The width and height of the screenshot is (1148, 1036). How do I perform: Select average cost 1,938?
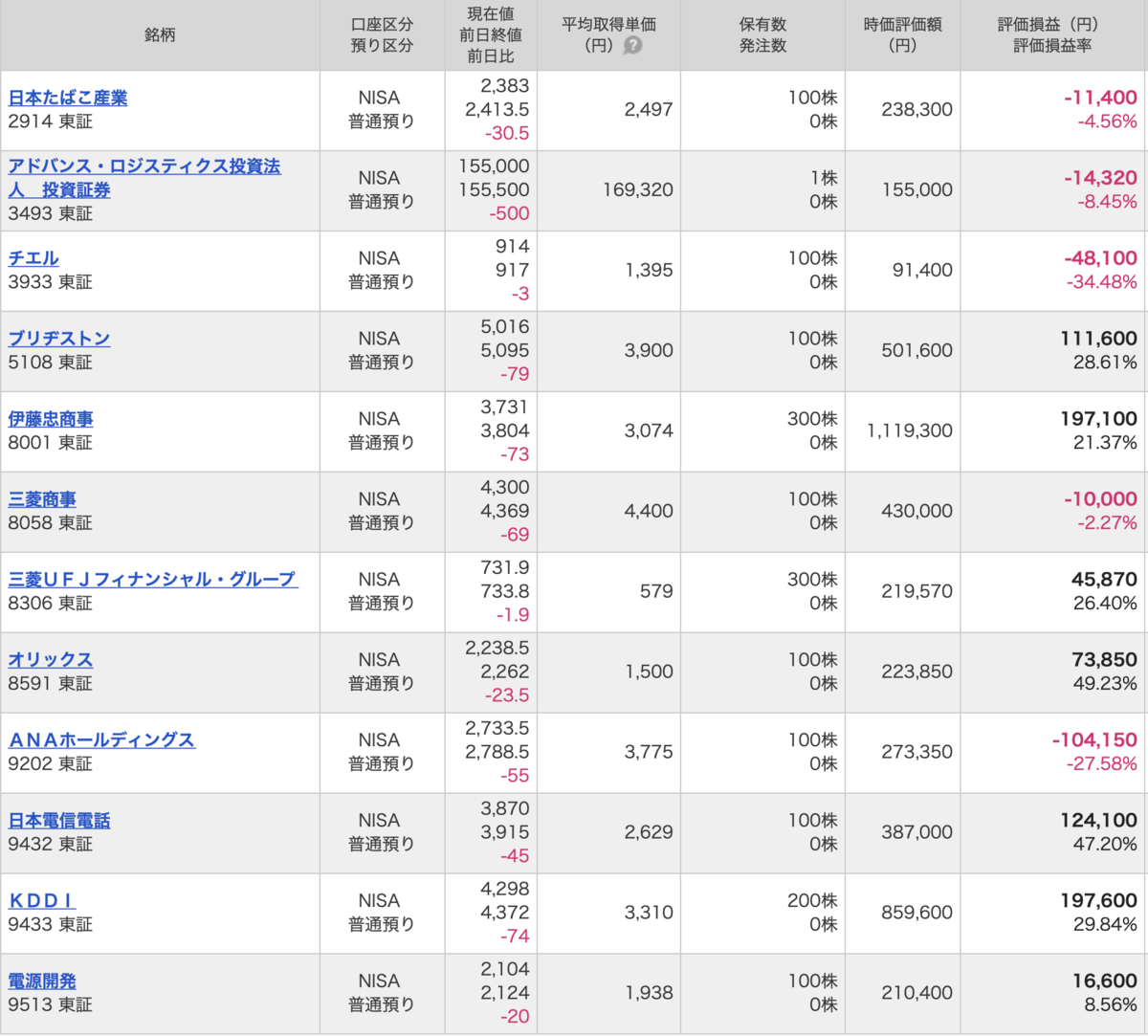(649, 993)
